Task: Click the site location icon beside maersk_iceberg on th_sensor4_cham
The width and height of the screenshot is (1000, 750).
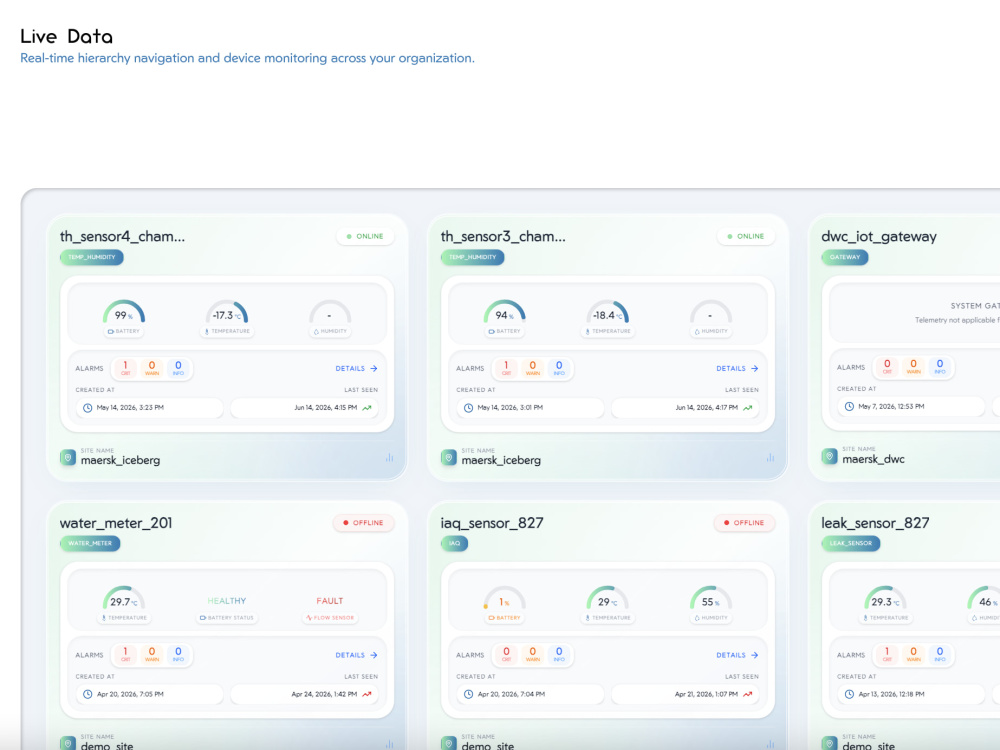Action: click(68, 458)
